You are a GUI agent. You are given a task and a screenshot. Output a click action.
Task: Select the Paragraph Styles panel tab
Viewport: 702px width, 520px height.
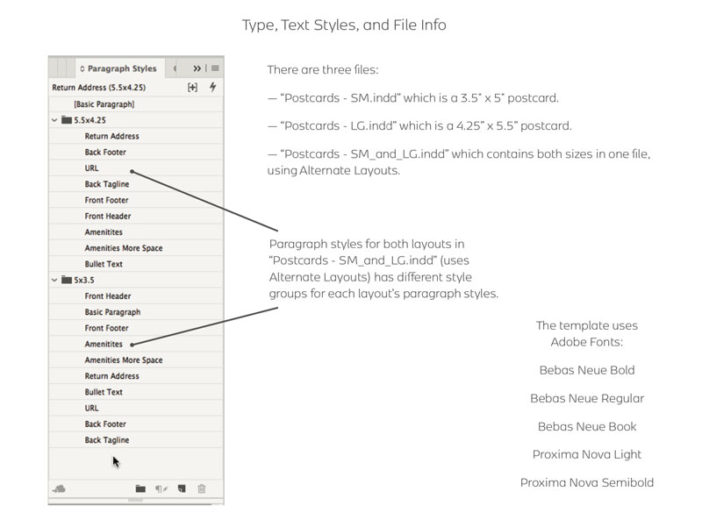point(118,68)
